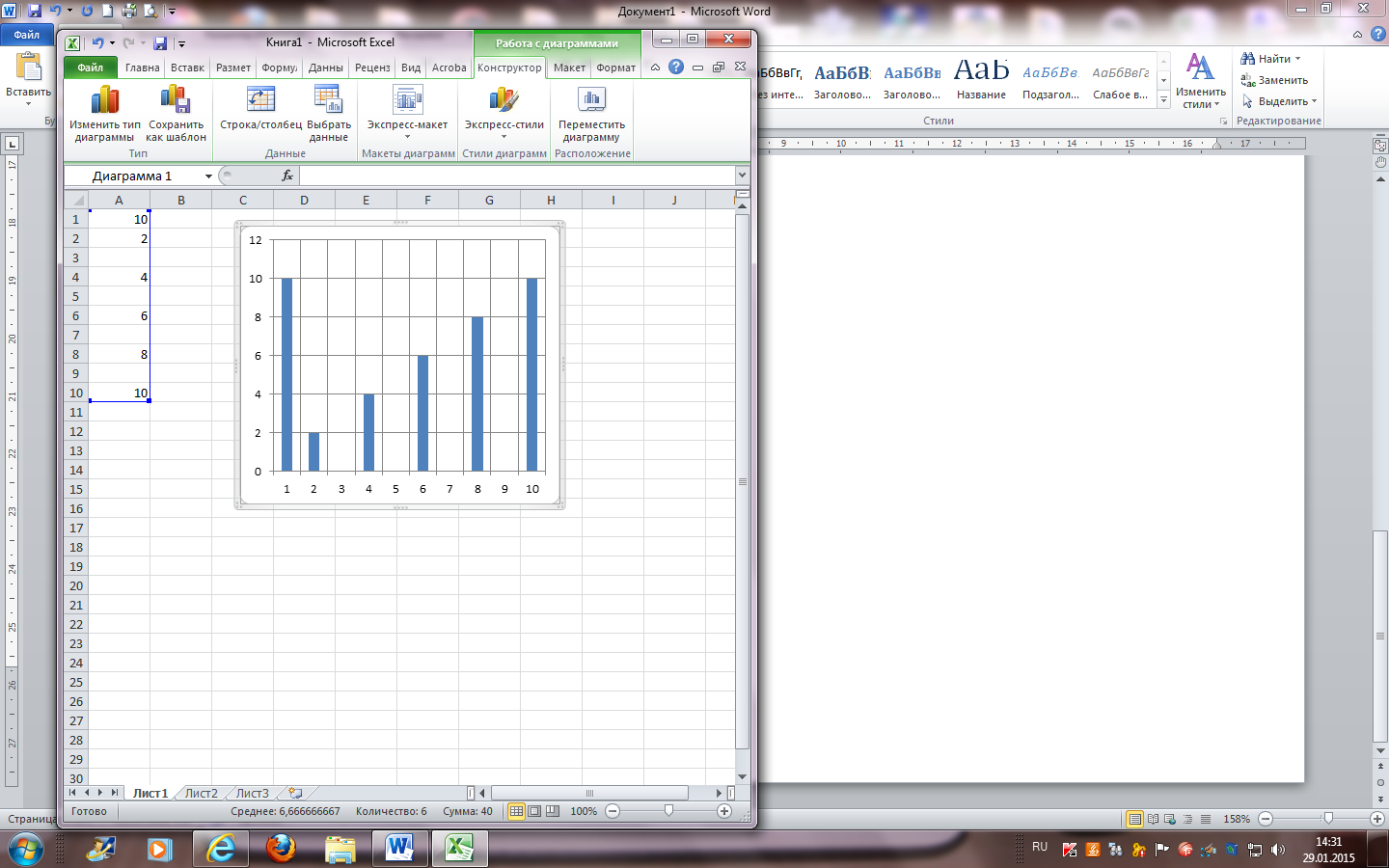Switch to sheet tab Лист2
This screenshot has height=868, width=1389.
(202, 793)
